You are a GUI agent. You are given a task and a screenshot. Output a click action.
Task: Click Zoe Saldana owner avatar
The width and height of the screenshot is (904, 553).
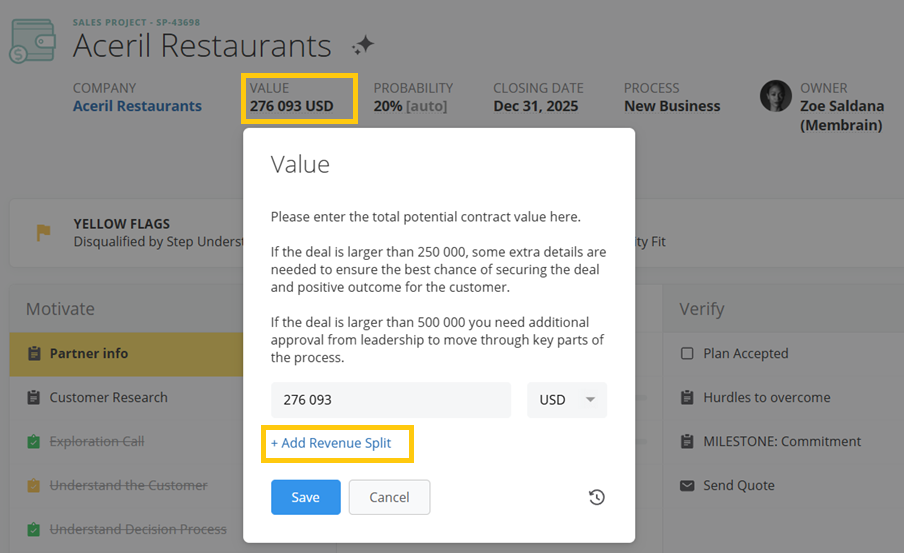click(776, 97)
